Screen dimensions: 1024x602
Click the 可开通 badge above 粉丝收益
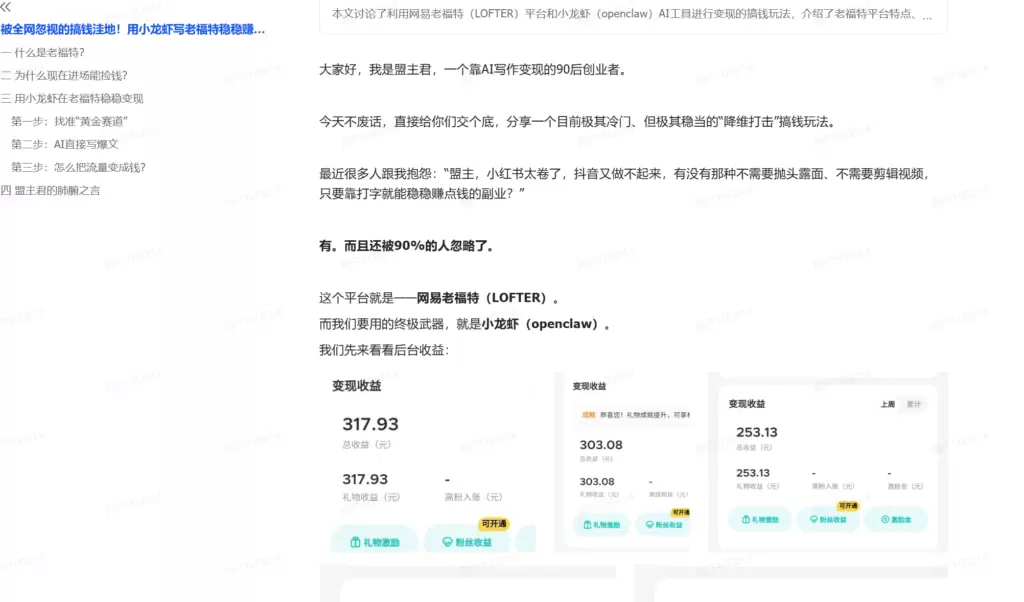click(x=494, y=524)
